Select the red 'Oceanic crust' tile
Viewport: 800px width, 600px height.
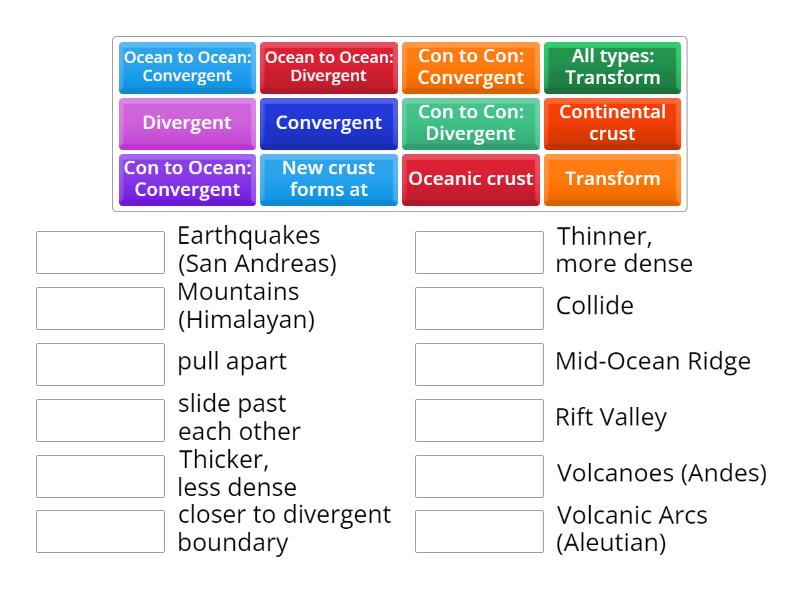click(470, 179)
